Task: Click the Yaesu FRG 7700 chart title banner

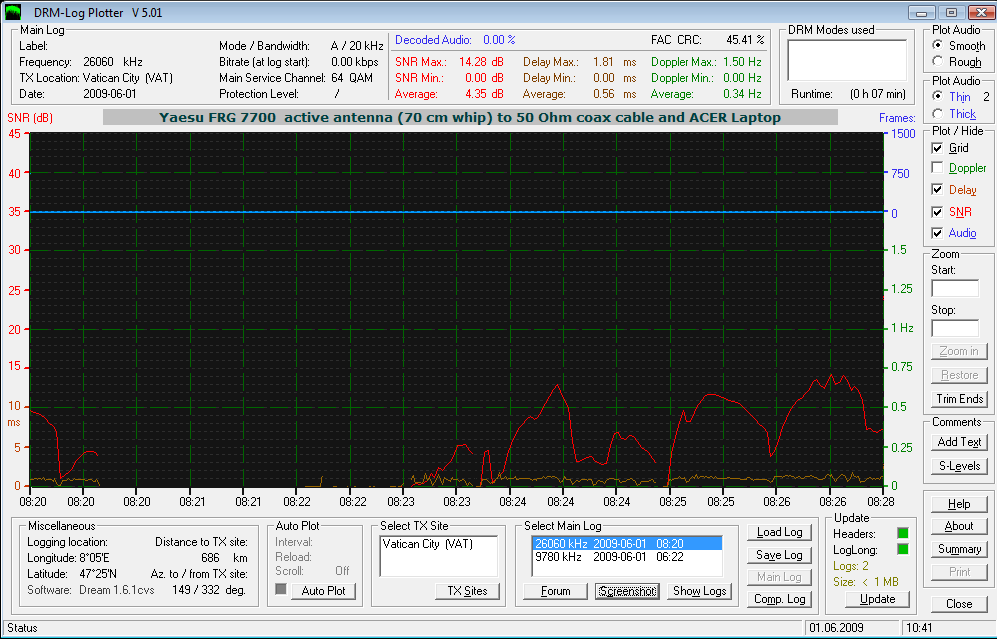Action: (x=470, y=118)
